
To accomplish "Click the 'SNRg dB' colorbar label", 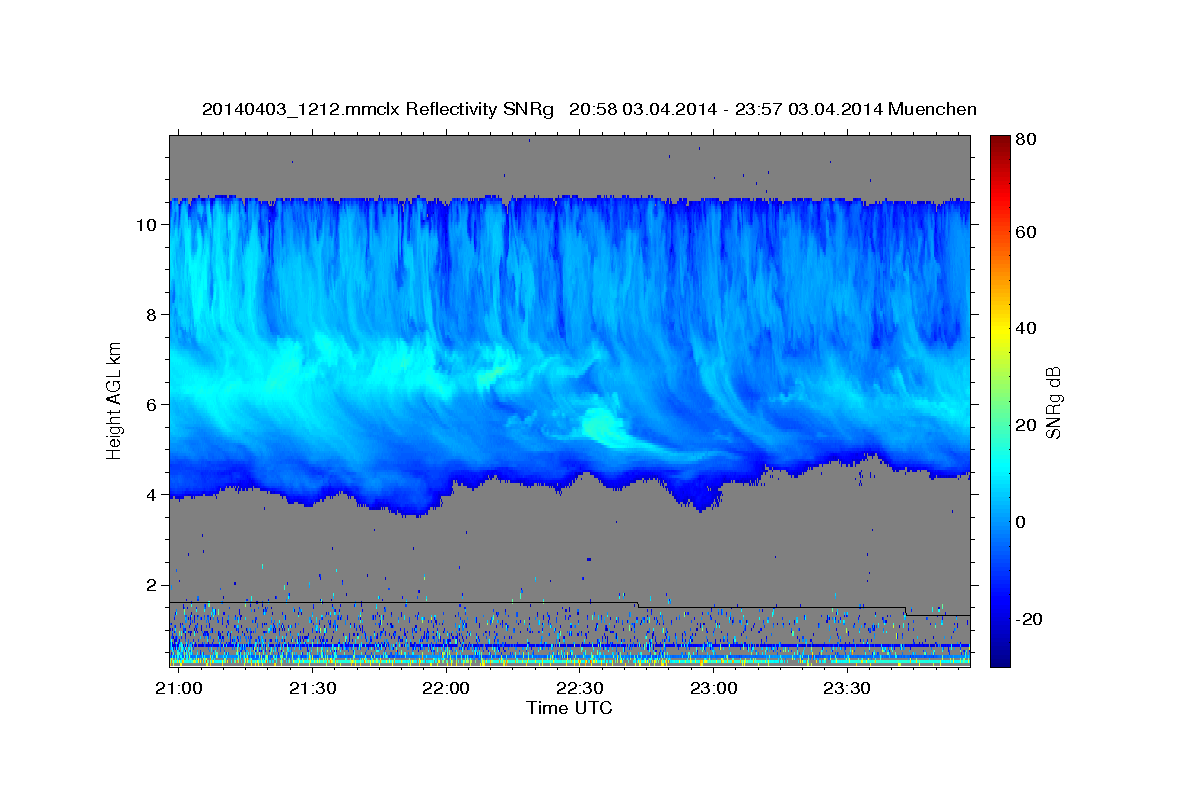I will [1052, 403].
